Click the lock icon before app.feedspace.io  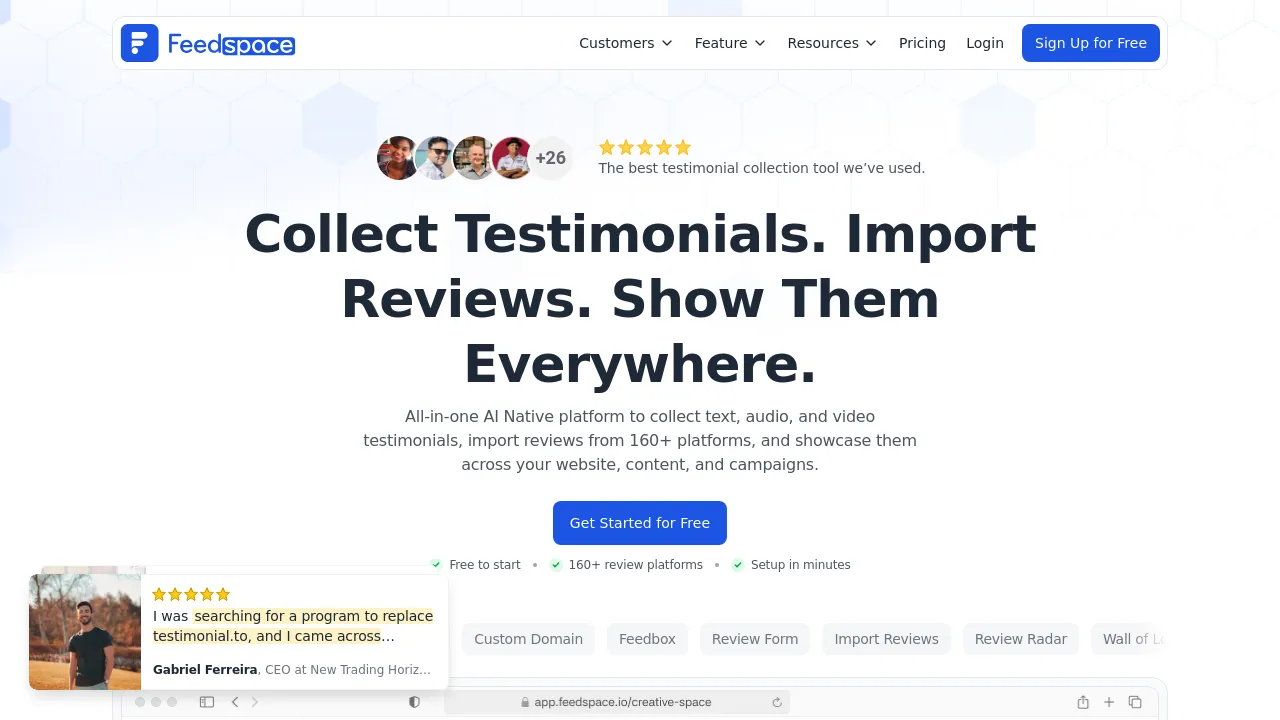click(x=525, y=702)
